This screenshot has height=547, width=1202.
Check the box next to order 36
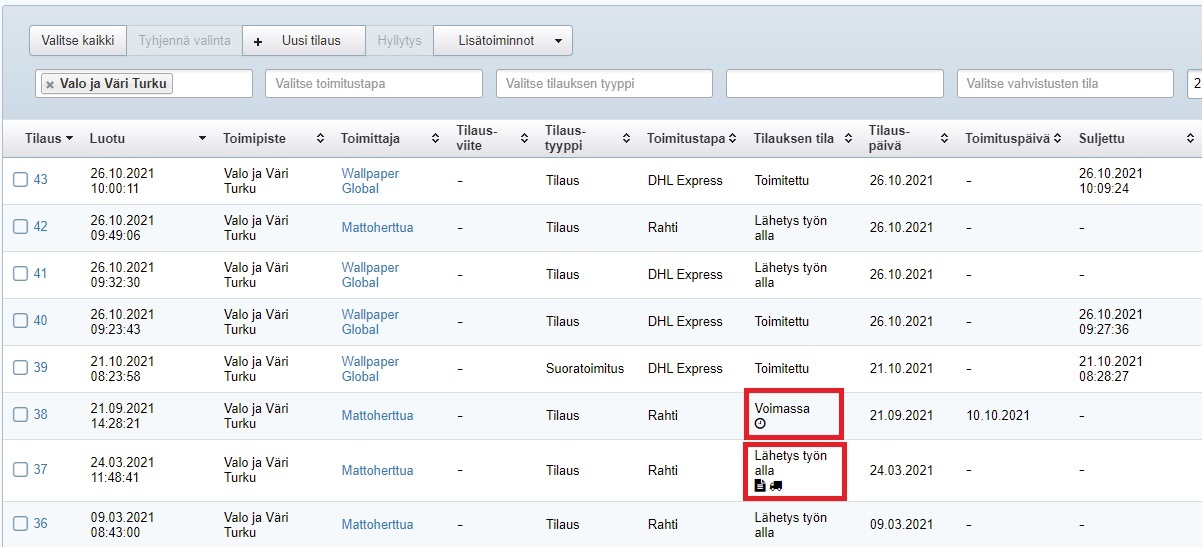[21, 524]
